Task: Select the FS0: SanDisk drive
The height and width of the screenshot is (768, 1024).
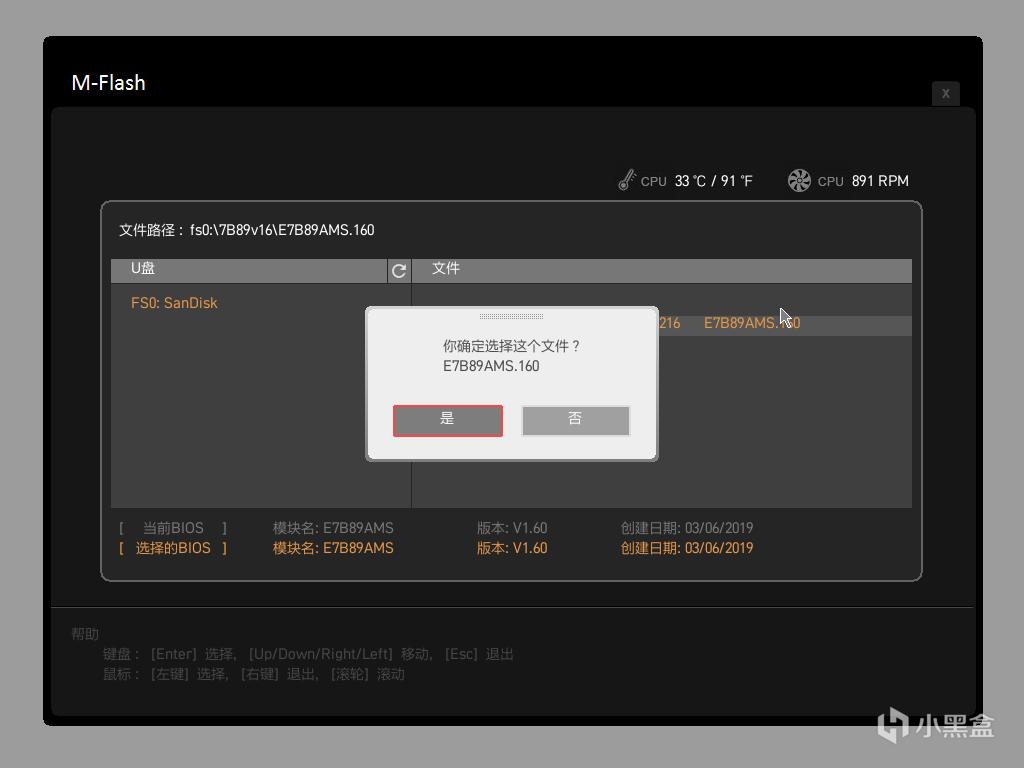Action: 174,303
